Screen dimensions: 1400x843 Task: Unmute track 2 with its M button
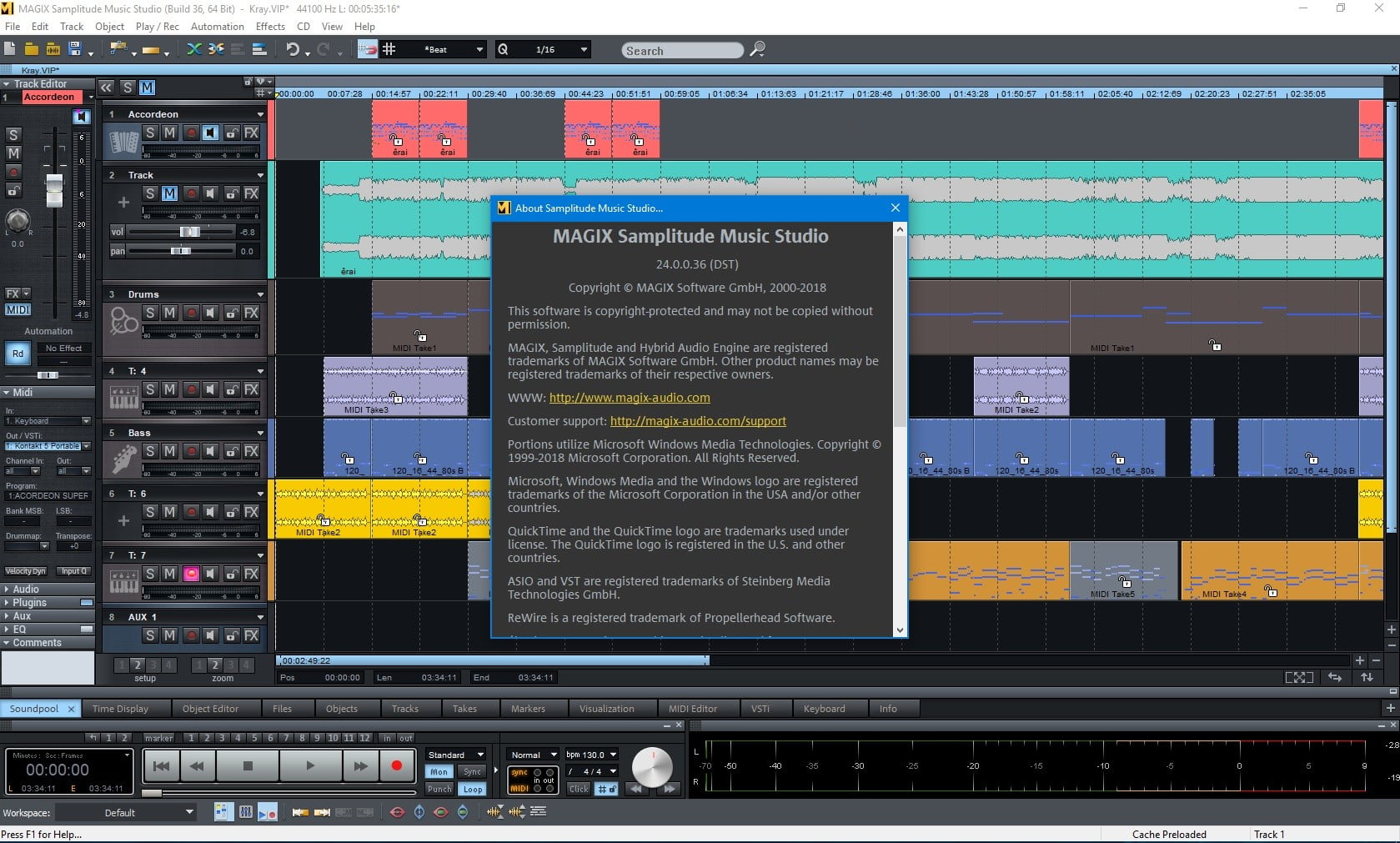(170, 193)
